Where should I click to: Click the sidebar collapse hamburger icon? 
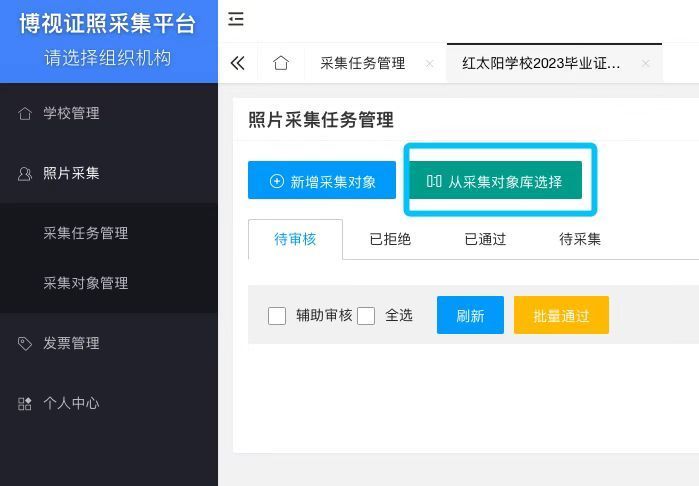[236, 19]
